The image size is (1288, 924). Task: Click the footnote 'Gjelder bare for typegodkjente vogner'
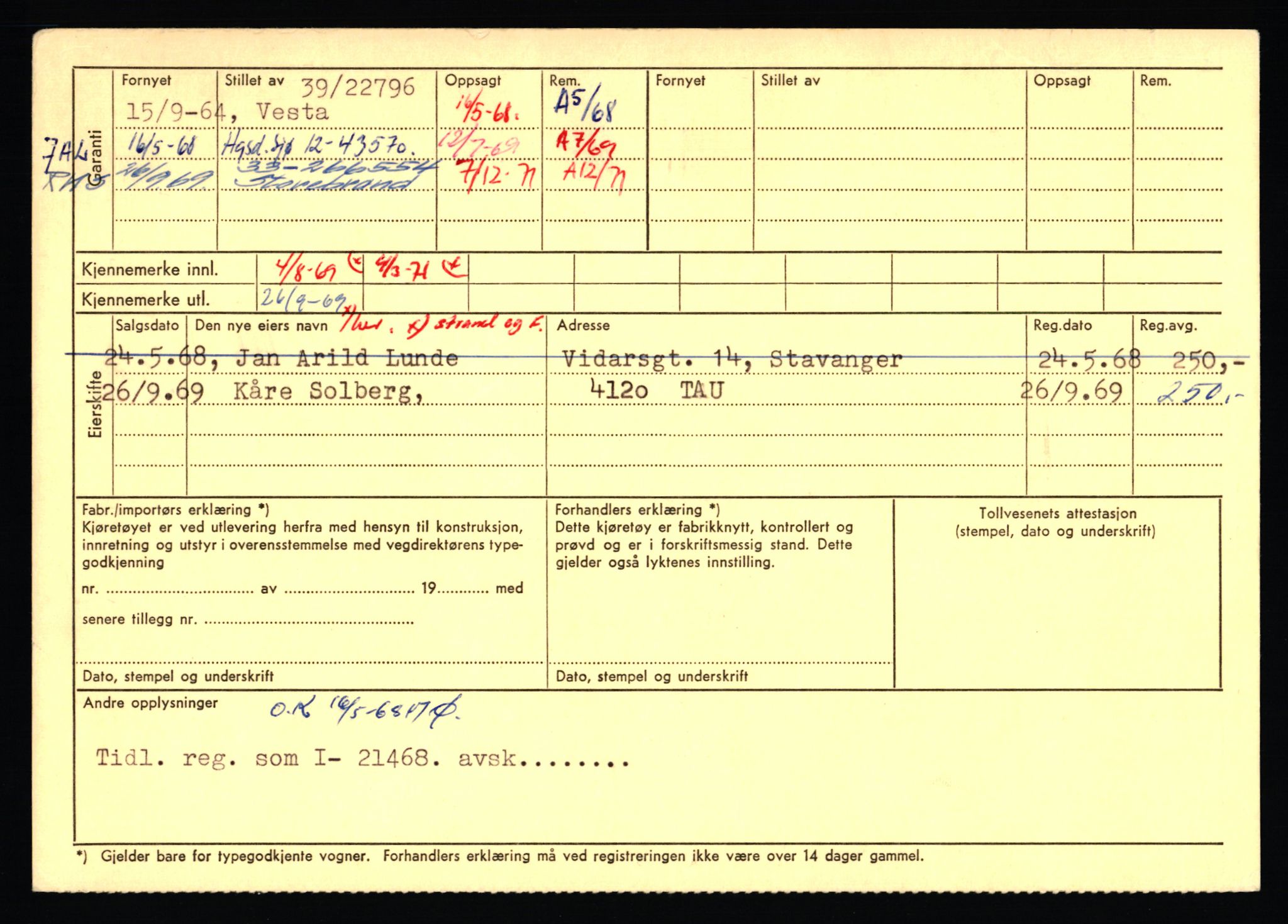235,855
